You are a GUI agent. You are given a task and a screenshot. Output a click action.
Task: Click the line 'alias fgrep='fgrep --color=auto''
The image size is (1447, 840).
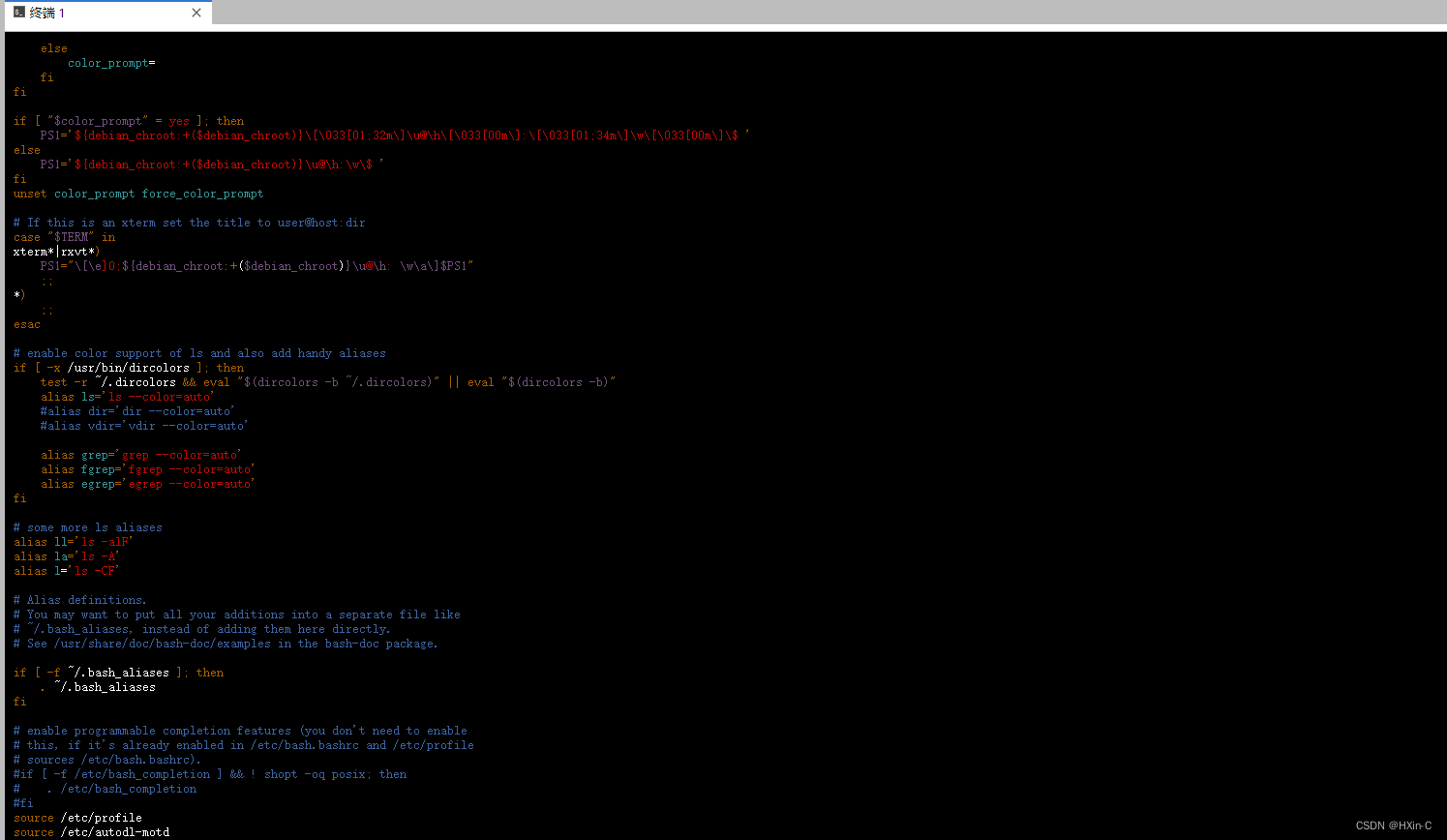tap(148, 469)
